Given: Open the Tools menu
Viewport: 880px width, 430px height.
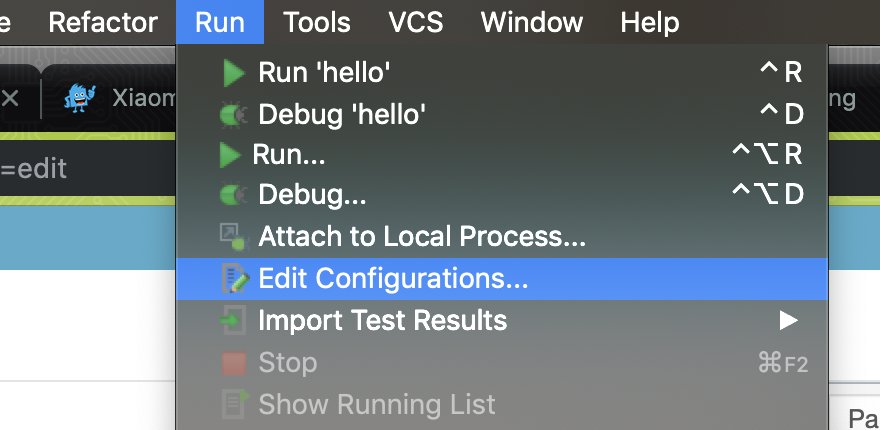Looking at the screenshot, I should [316, 22].
